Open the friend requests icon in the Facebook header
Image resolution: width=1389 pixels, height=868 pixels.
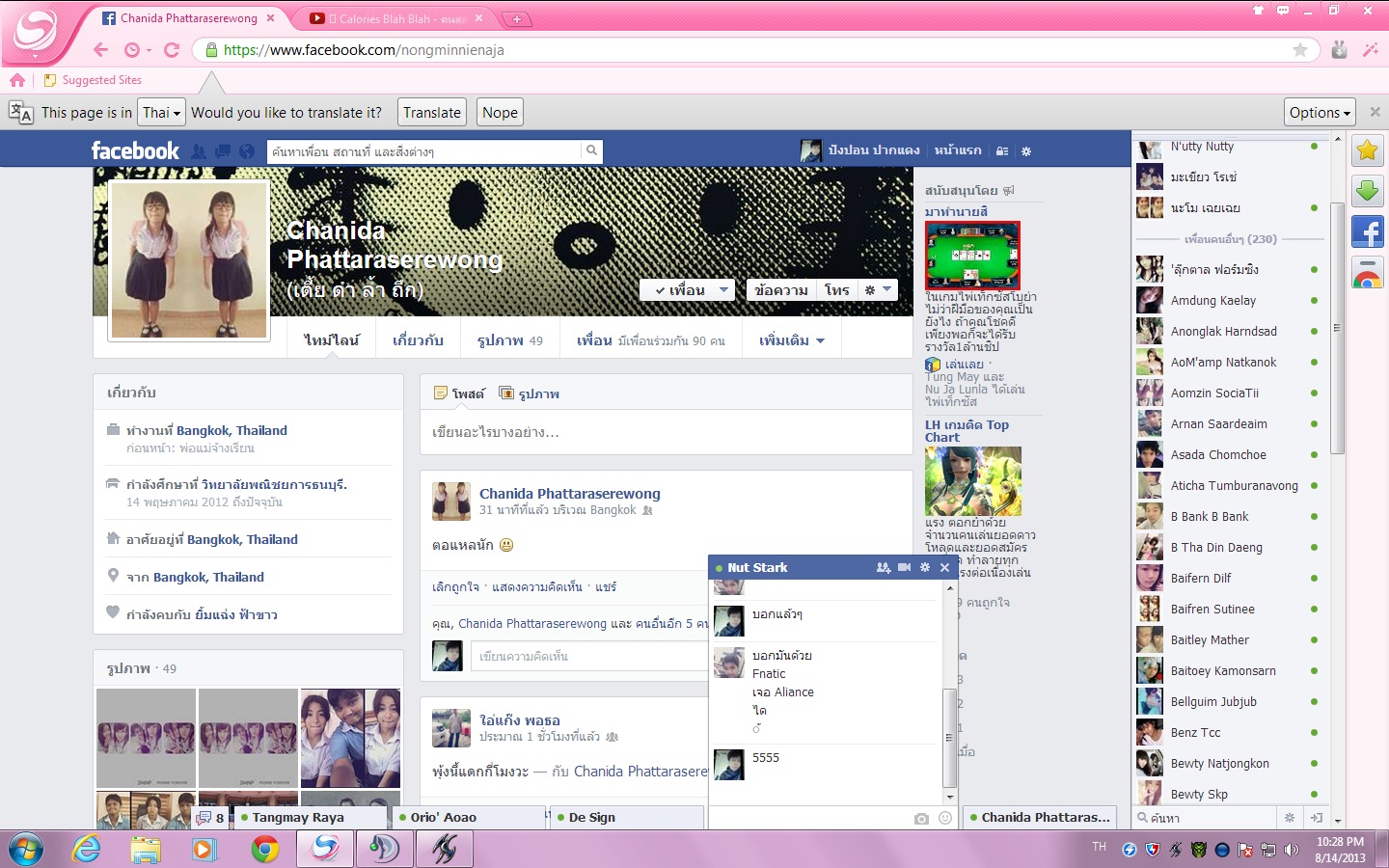(199, 151)
